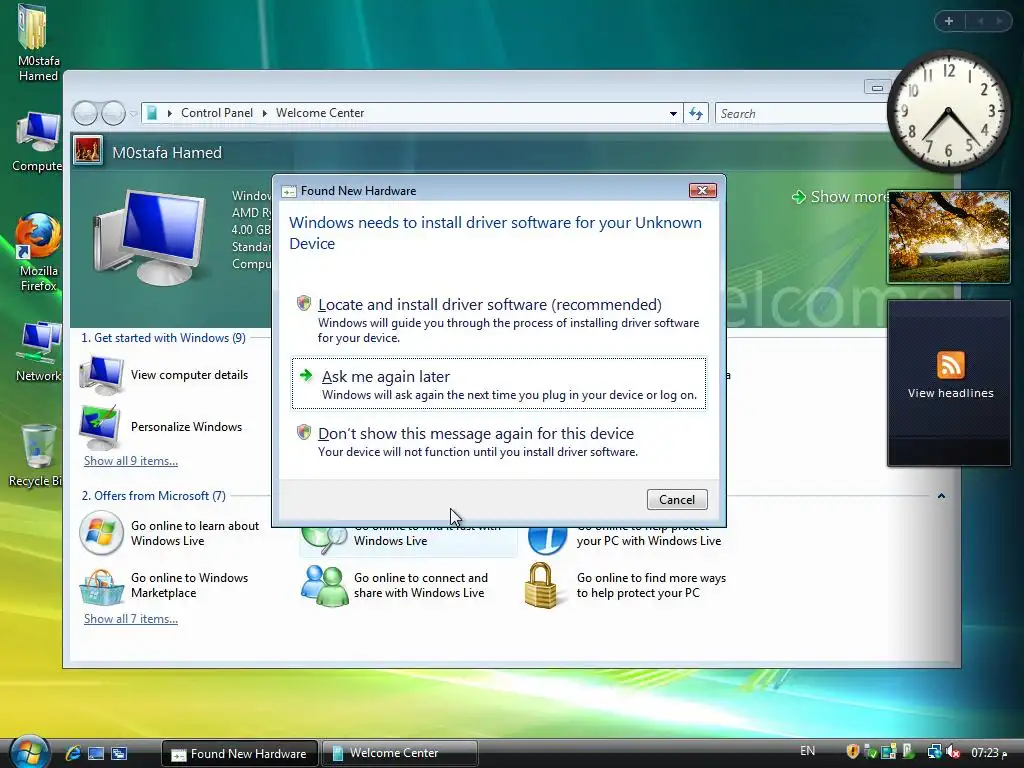Image resolution: width=1024 pixels, height=768 pixels.
Task: Click EN language indicator
Action: point(807,751)
